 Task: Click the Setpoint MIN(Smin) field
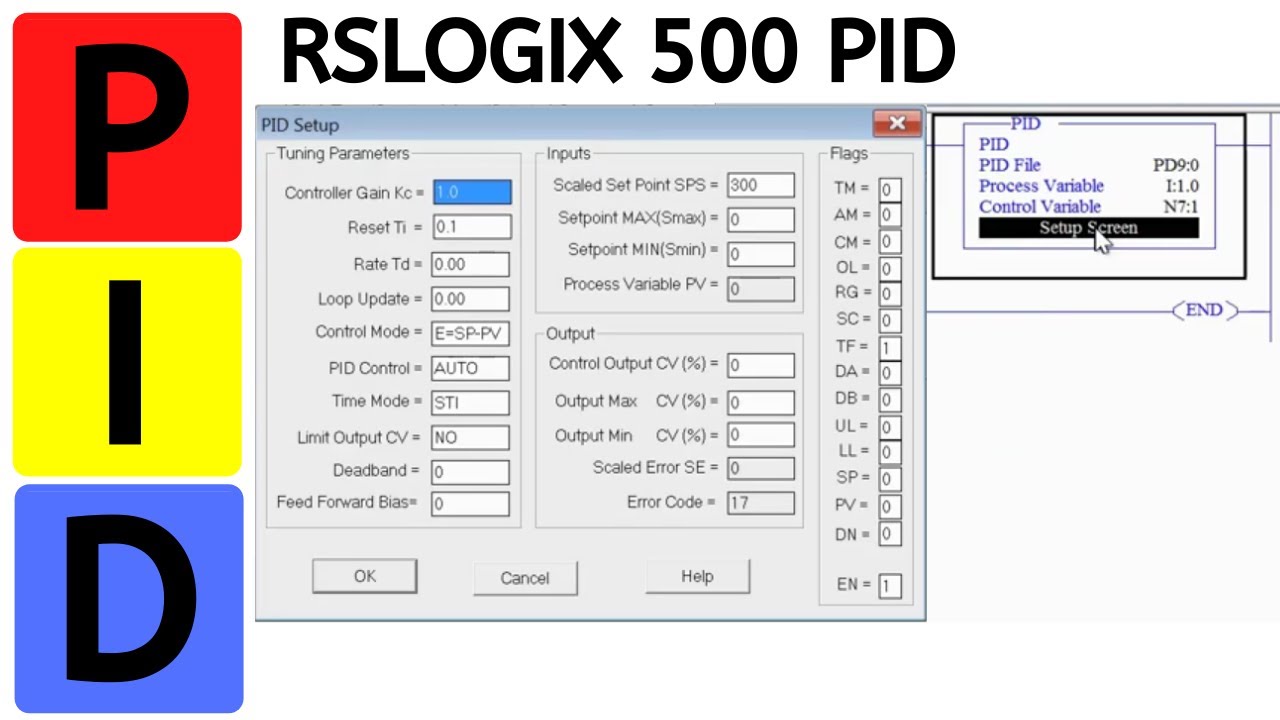pos(761,253)
